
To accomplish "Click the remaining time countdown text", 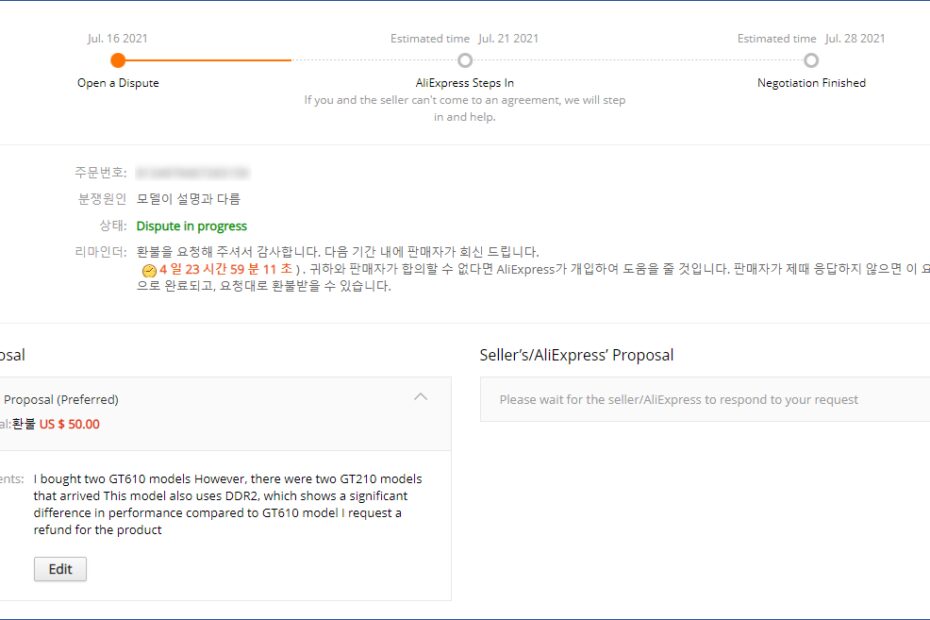I will click(226, 269).
